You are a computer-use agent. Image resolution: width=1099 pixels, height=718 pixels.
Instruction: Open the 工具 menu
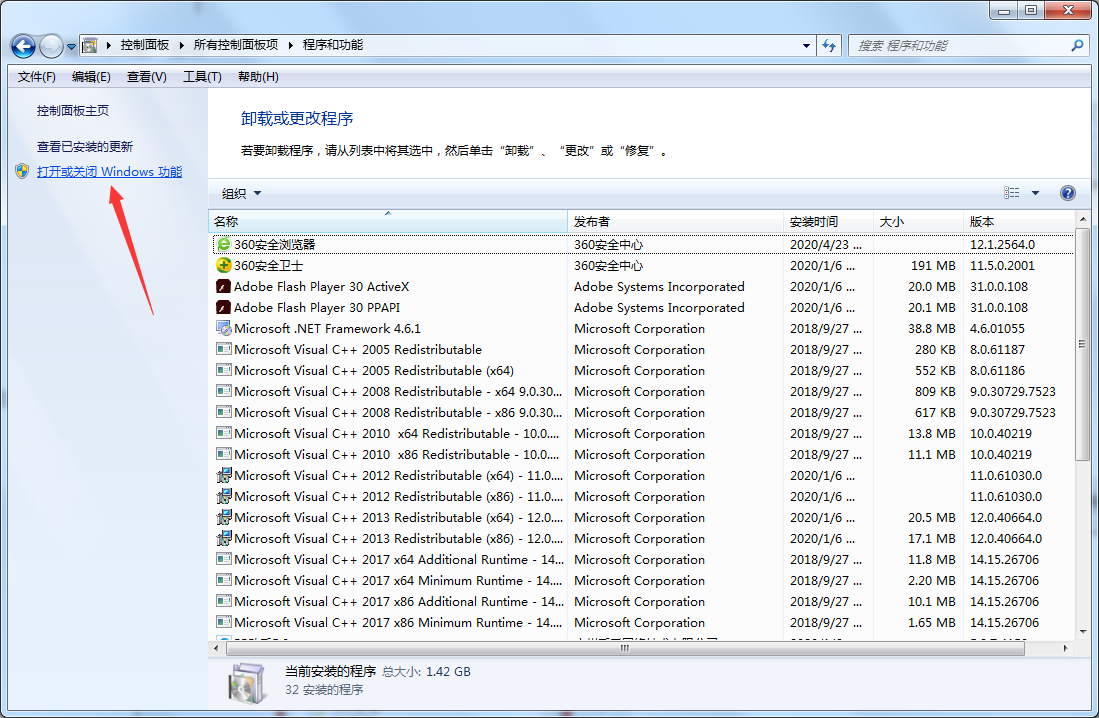(203, 76)
